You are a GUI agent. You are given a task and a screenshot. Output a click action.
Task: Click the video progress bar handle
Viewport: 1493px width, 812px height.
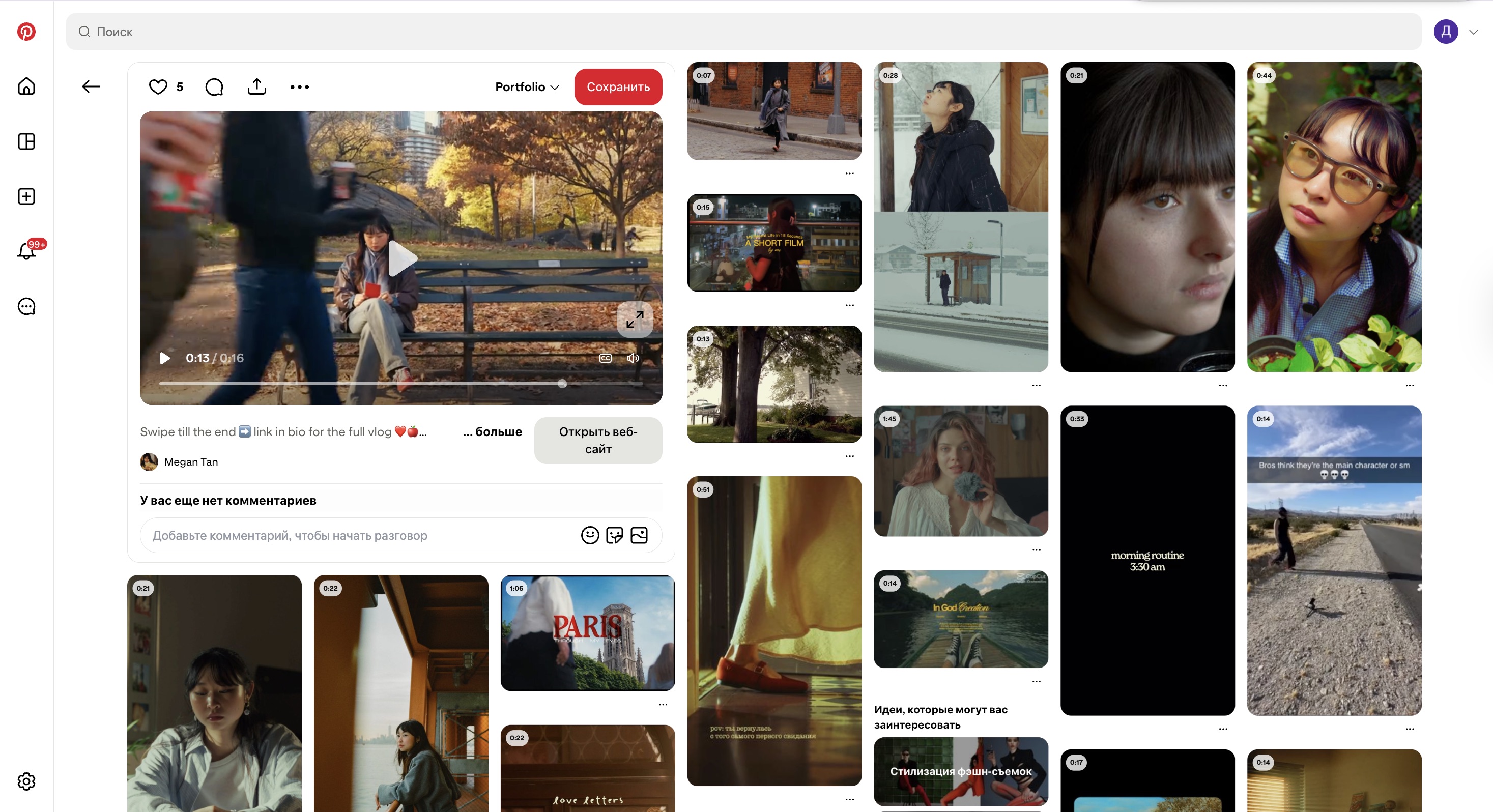pos(562,384)
